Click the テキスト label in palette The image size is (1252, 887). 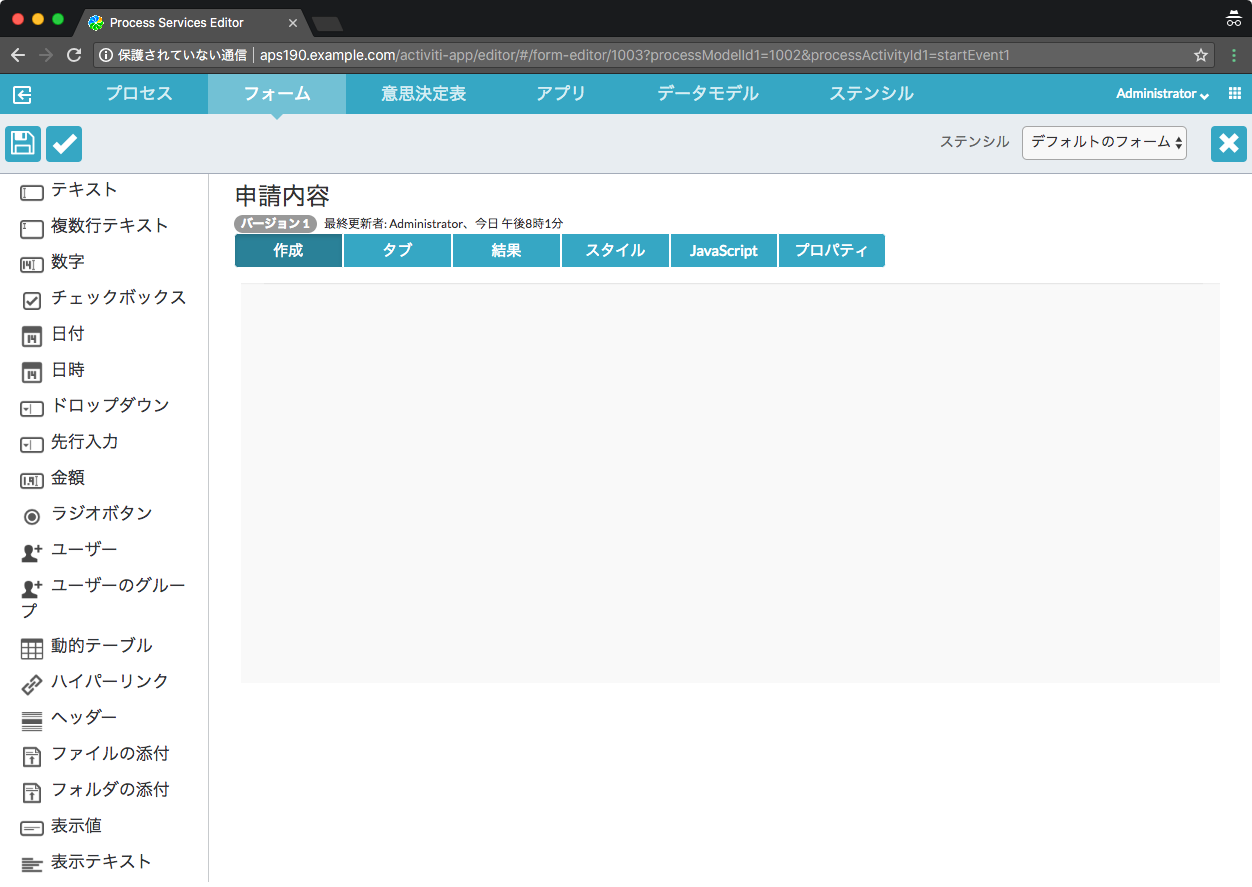click(85, 190)
